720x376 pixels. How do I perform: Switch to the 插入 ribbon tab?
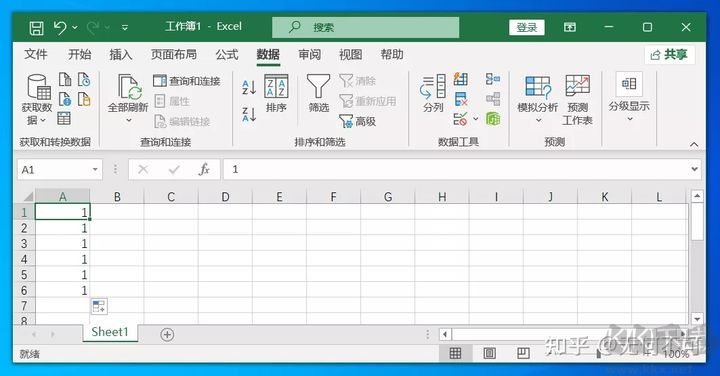[121, 55]
